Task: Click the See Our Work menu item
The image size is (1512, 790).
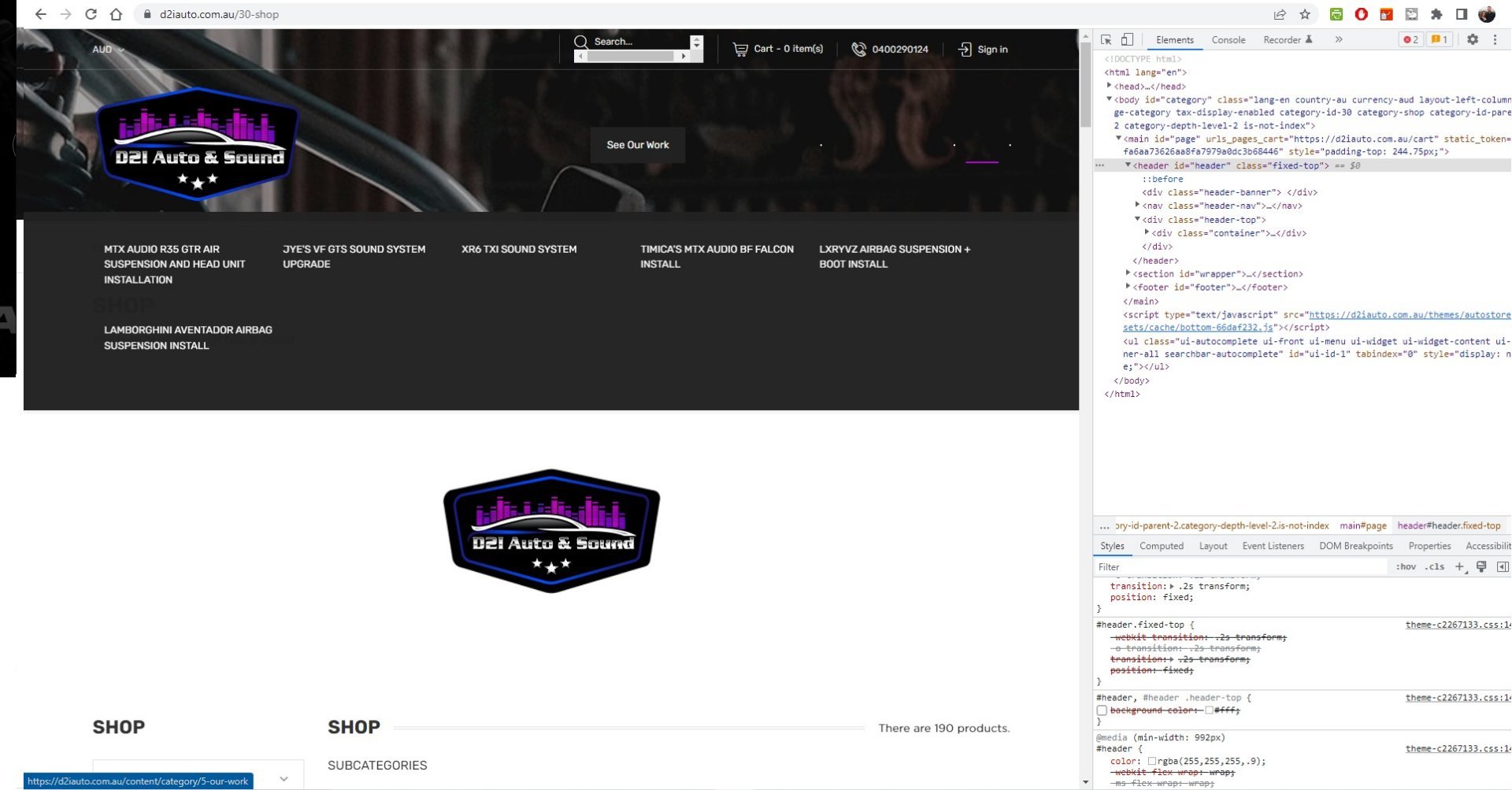Action: (638, 145)
